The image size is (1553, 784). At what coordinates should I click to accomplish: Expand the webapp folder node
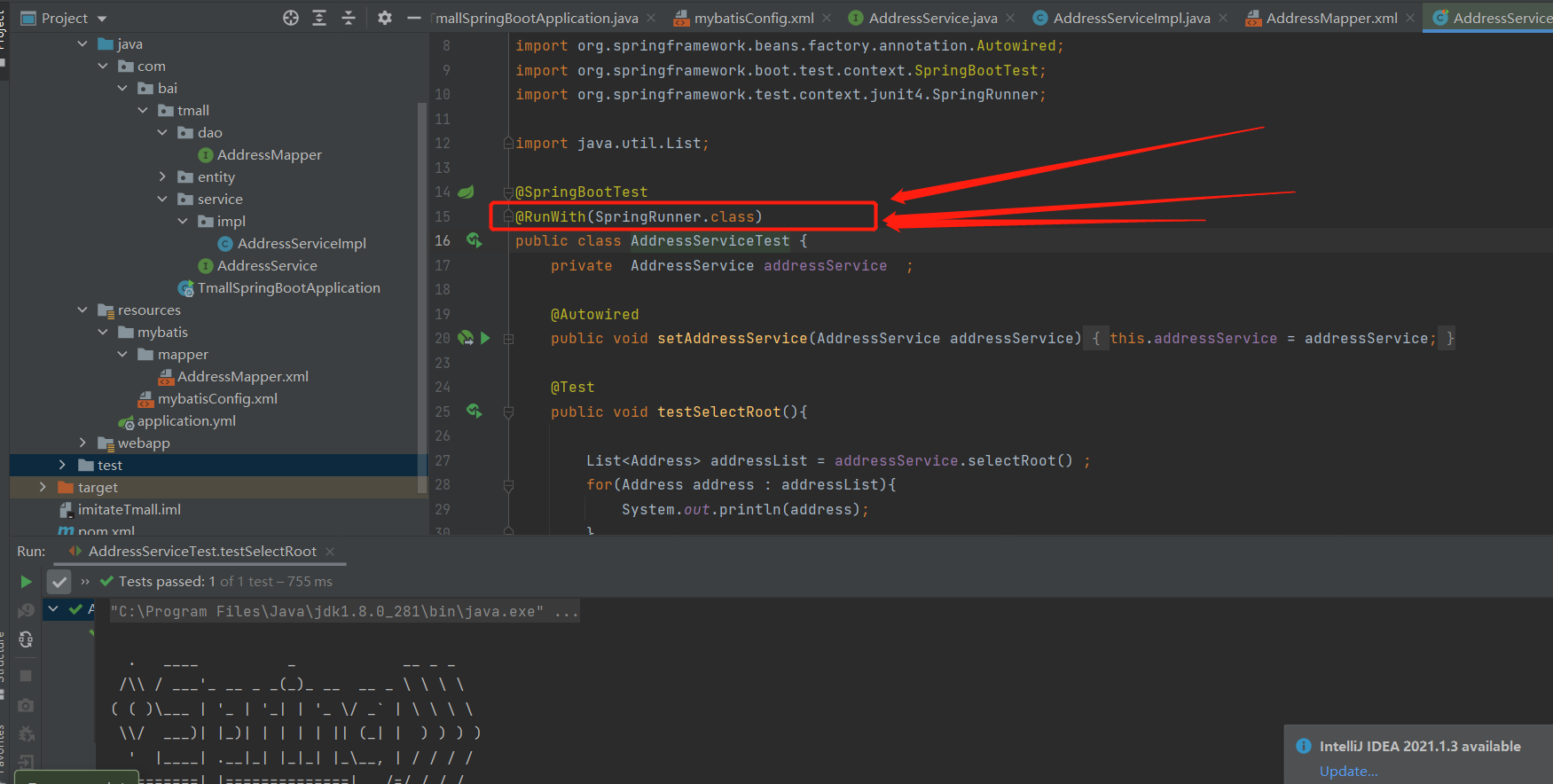click(x=82, y=443)
